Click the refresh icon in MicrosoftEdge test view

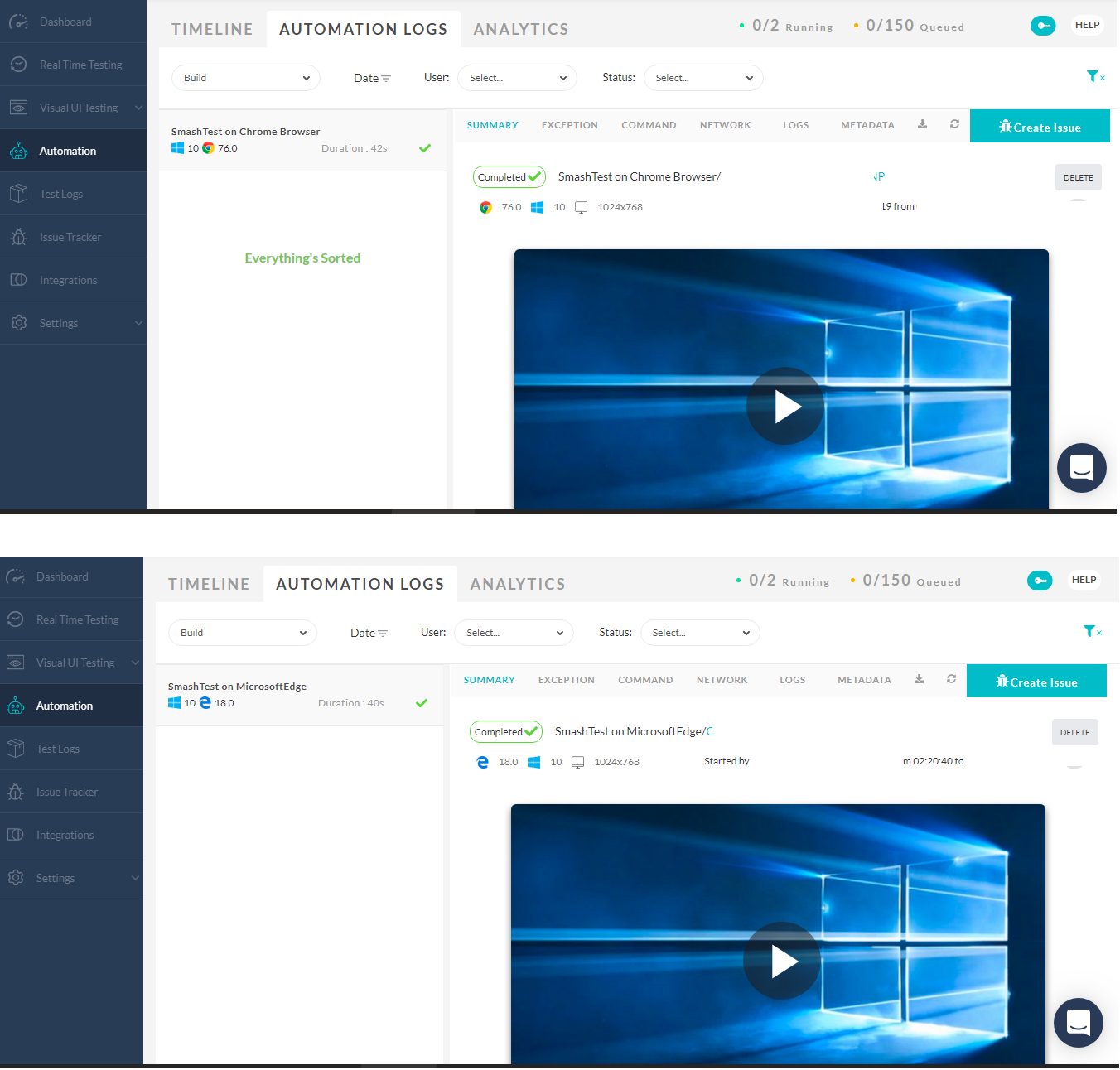(951, 679)
